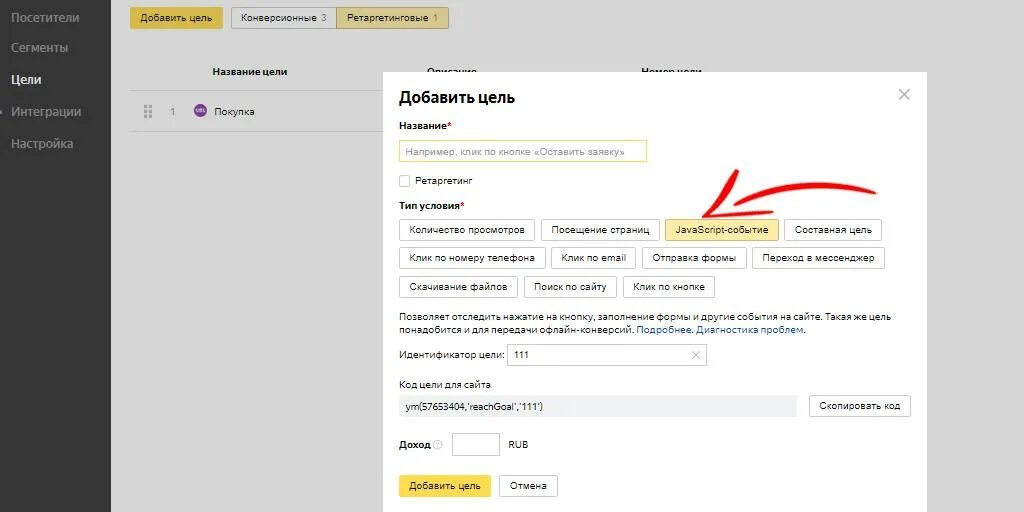The width and height of the screenshot is (1024, 512).
Task: Select Скачивание файлов condition type
Action: pos(458,287)
